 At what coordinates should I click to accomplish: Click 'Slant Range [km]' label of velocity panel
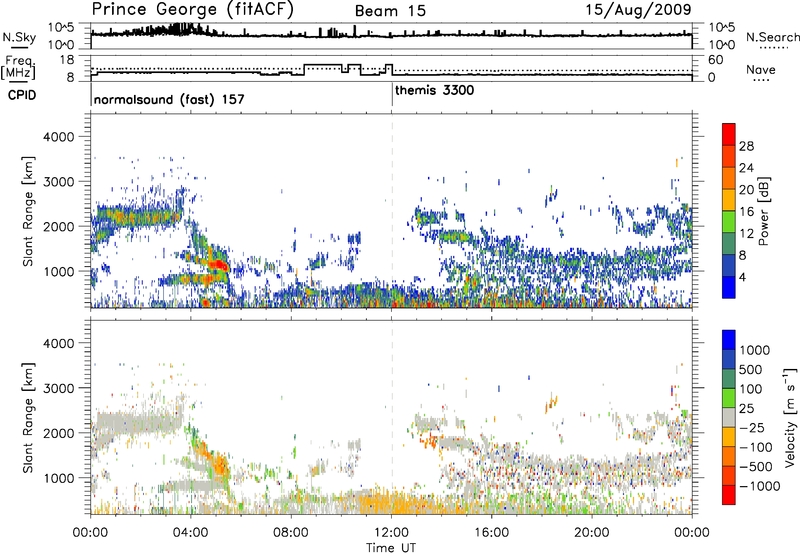pyautogui.click(x=28, y=417)
